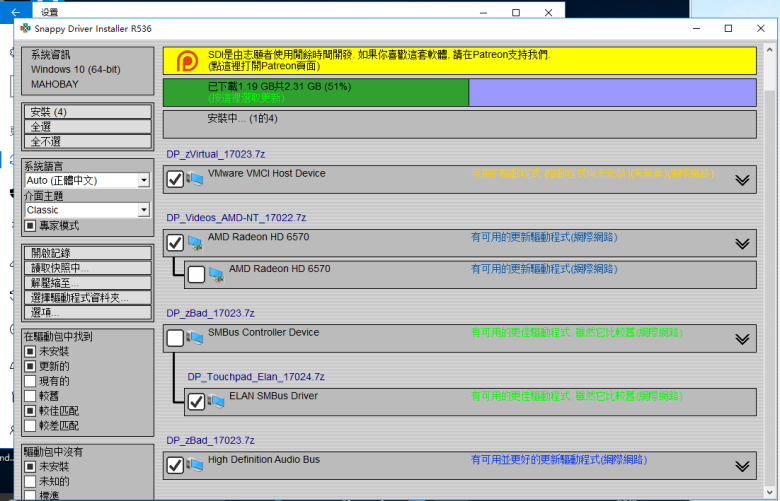
Task: Click display icon of nested AMD Radeon HD 6570
Action: 216,275
